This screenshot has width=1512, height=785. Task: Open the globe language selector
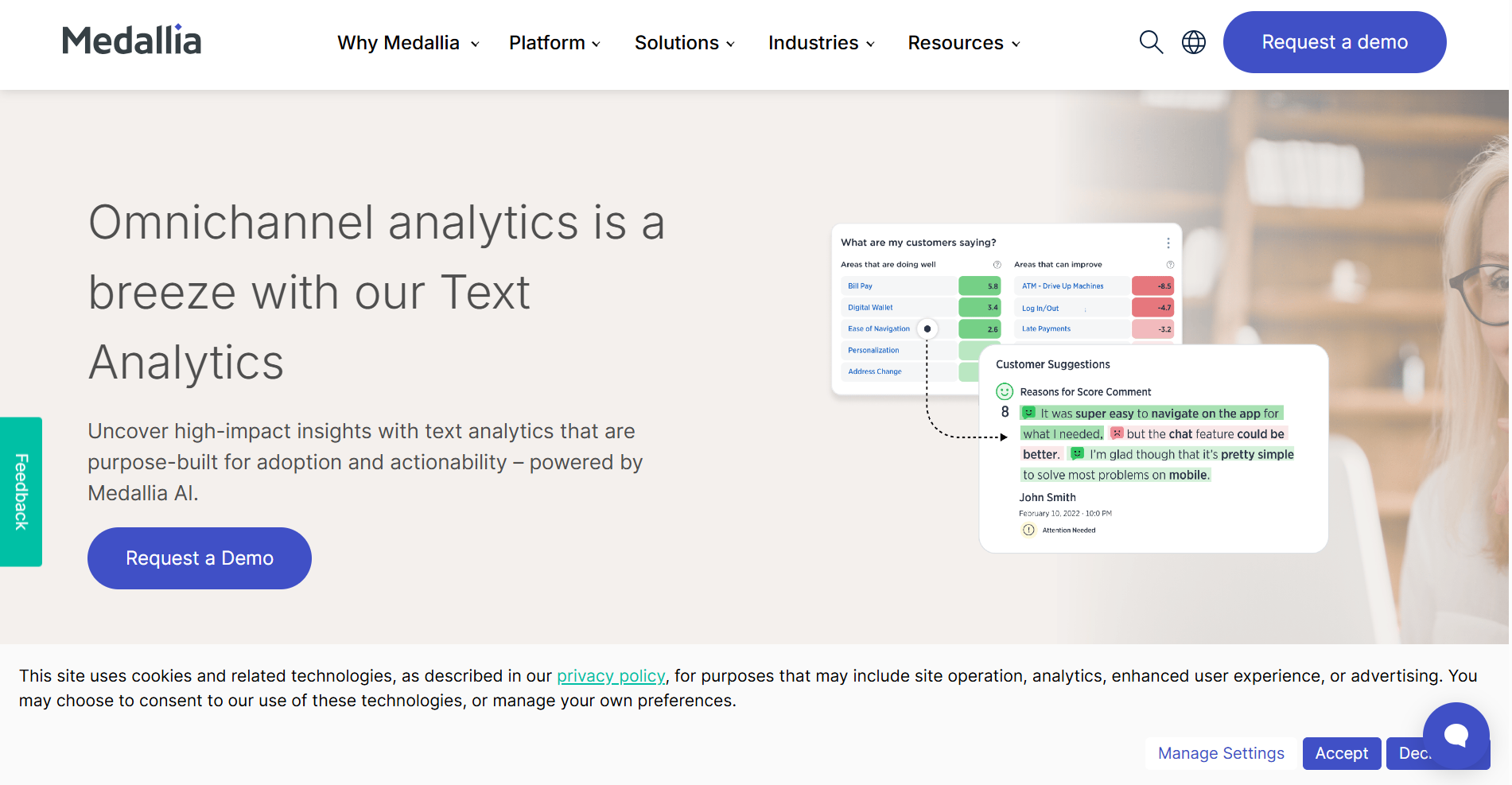click(1193, 42)
